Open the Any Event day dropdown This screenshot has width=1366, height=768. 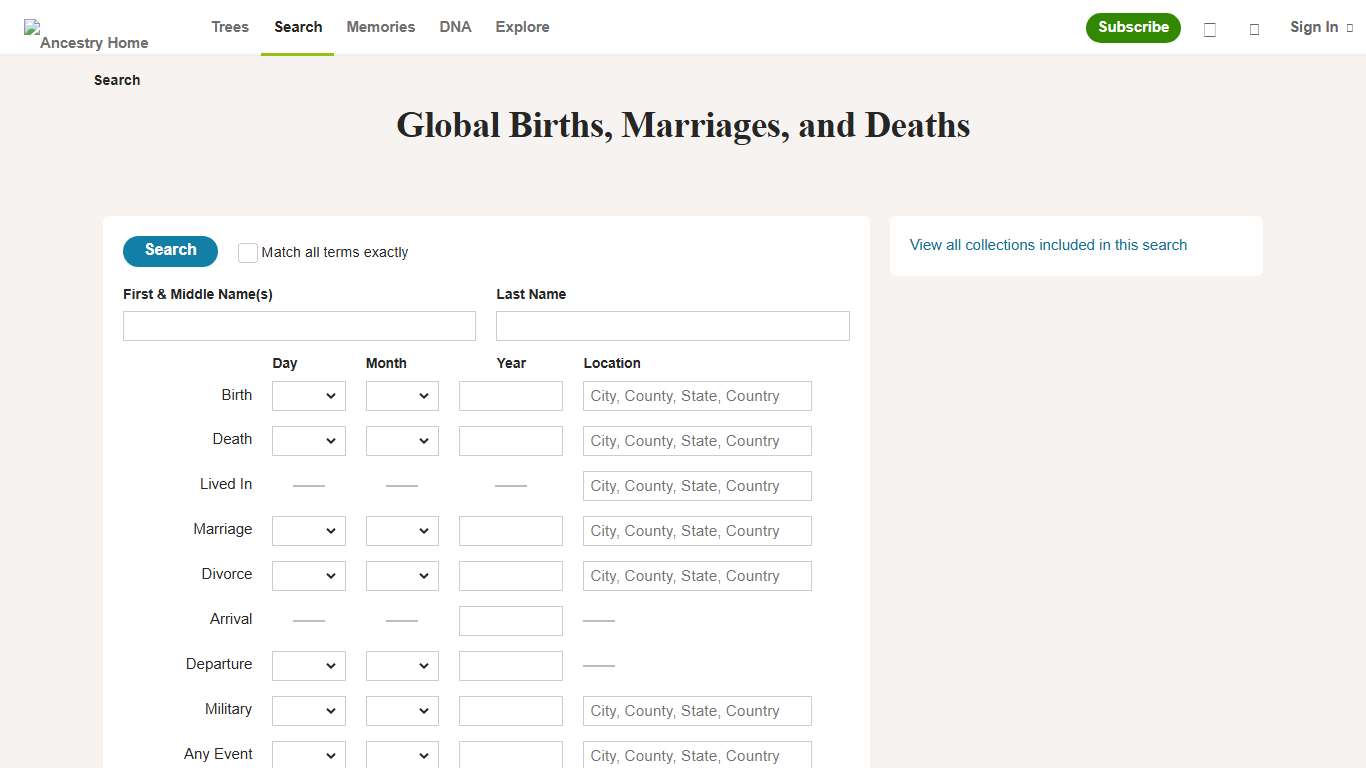pos(308,754)
